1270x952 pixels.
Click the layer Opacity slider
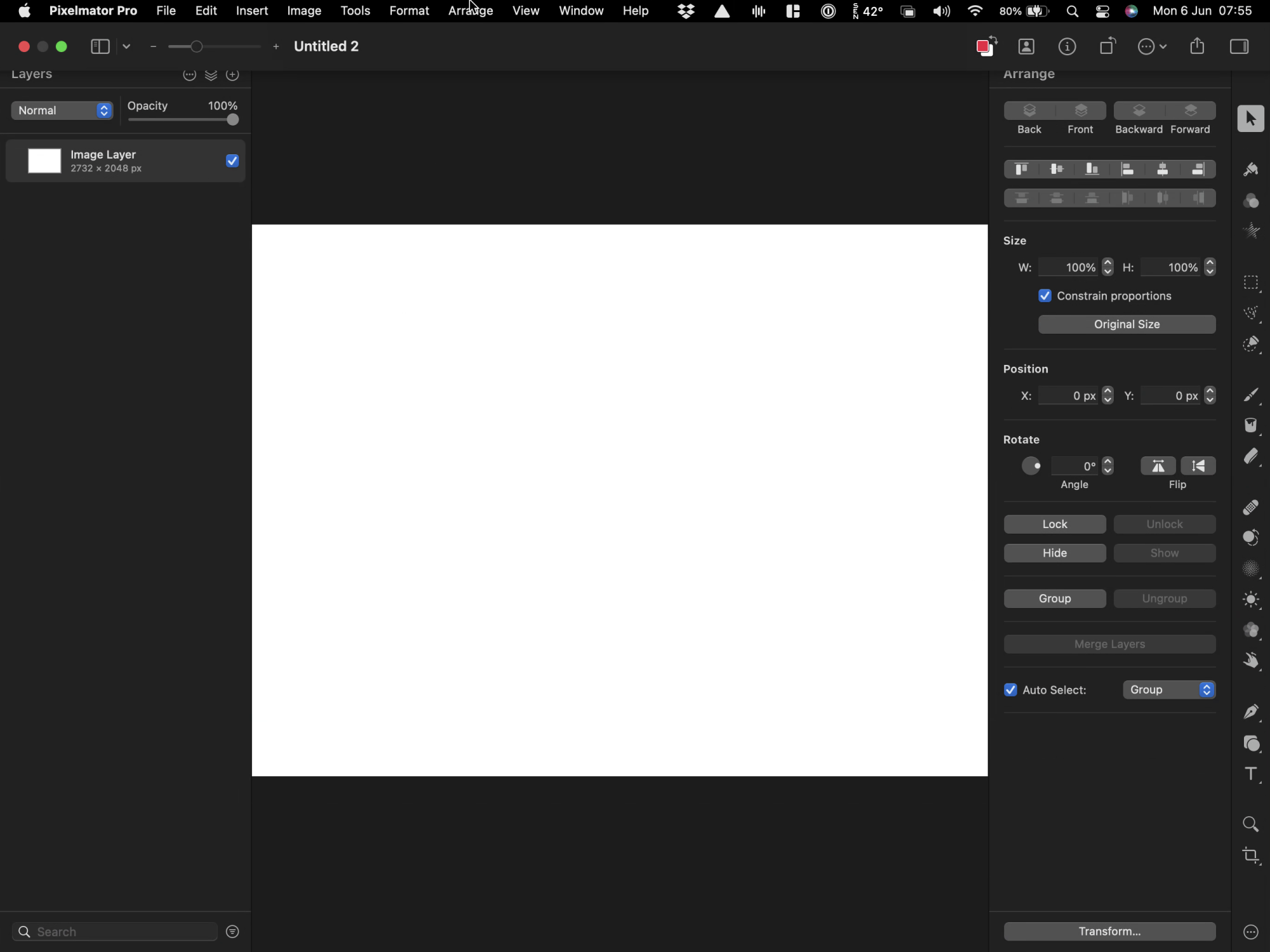[183, 120]
